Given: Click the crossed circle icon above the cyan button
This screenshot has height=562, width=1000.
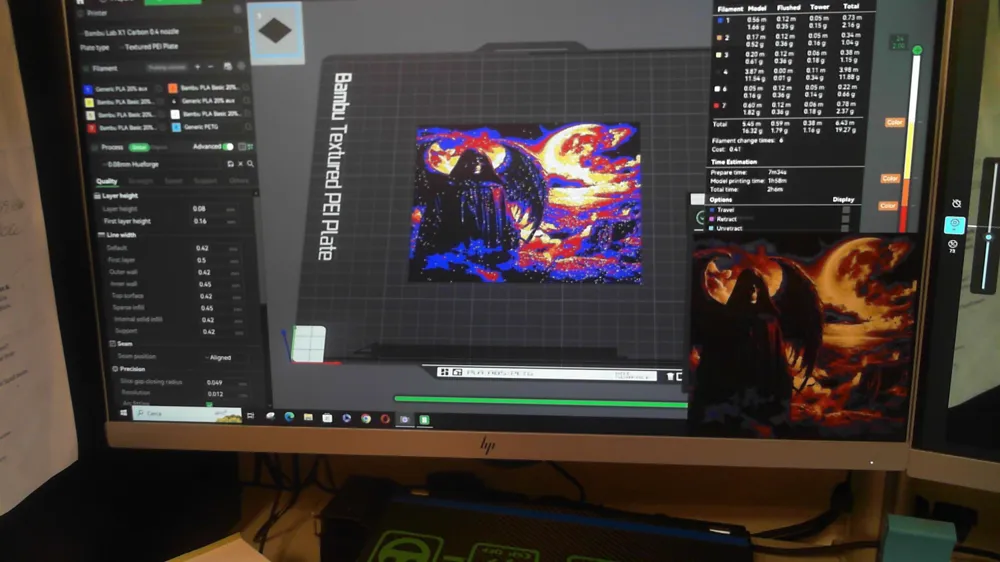Looking at the screenshot, I should tap(956, 203).
